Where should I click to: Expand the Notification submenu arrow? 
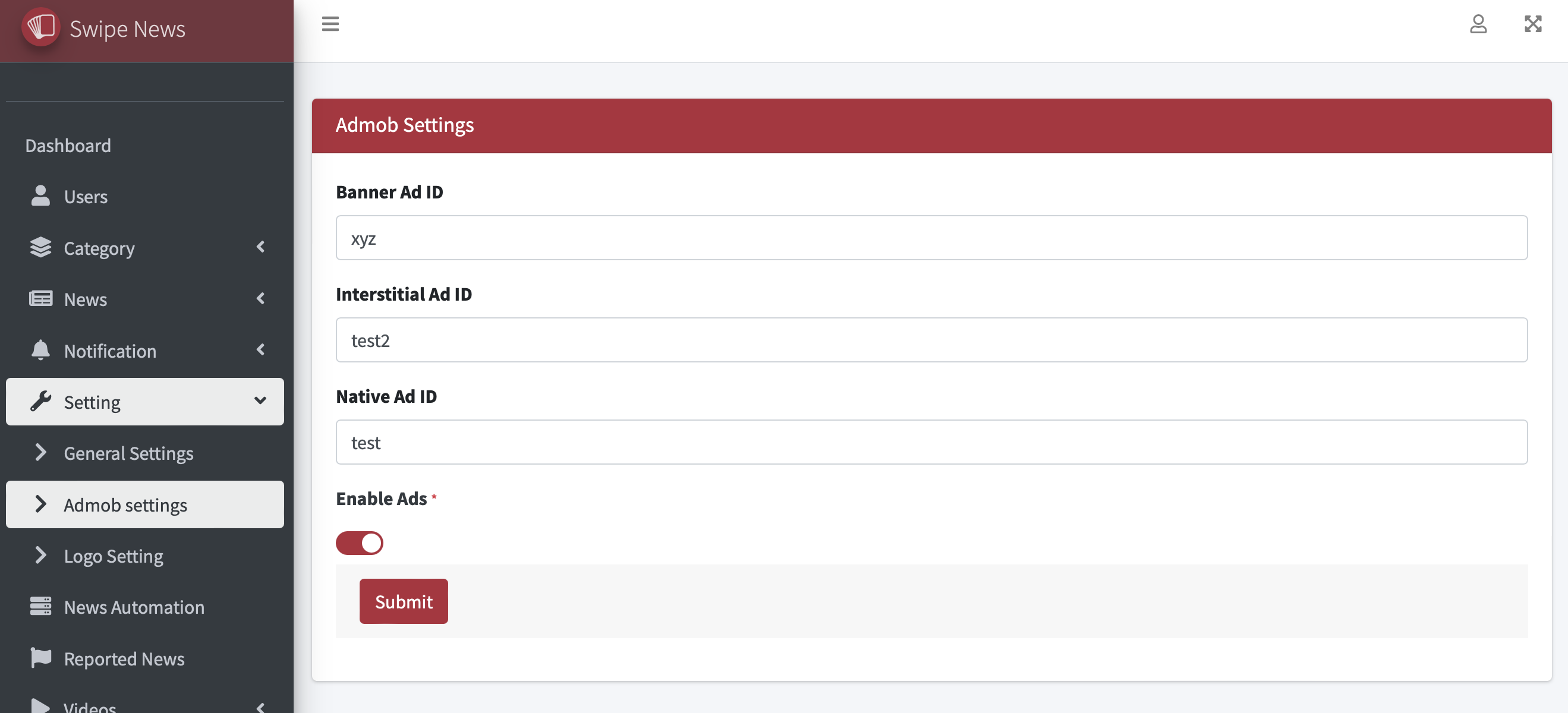(260, 350)
